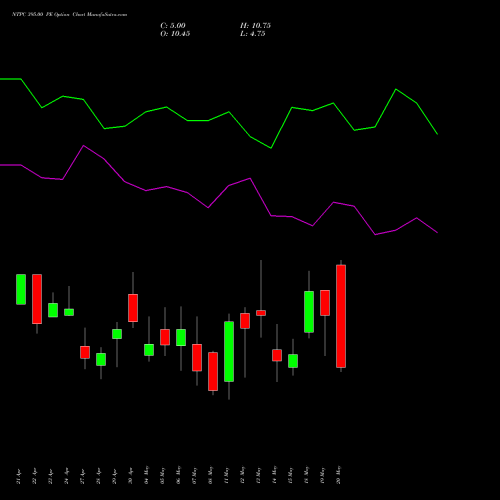This screenshot has width=500, height=500.
Task: Select the open value "O: 10.45"
Action: coord(175,34)
